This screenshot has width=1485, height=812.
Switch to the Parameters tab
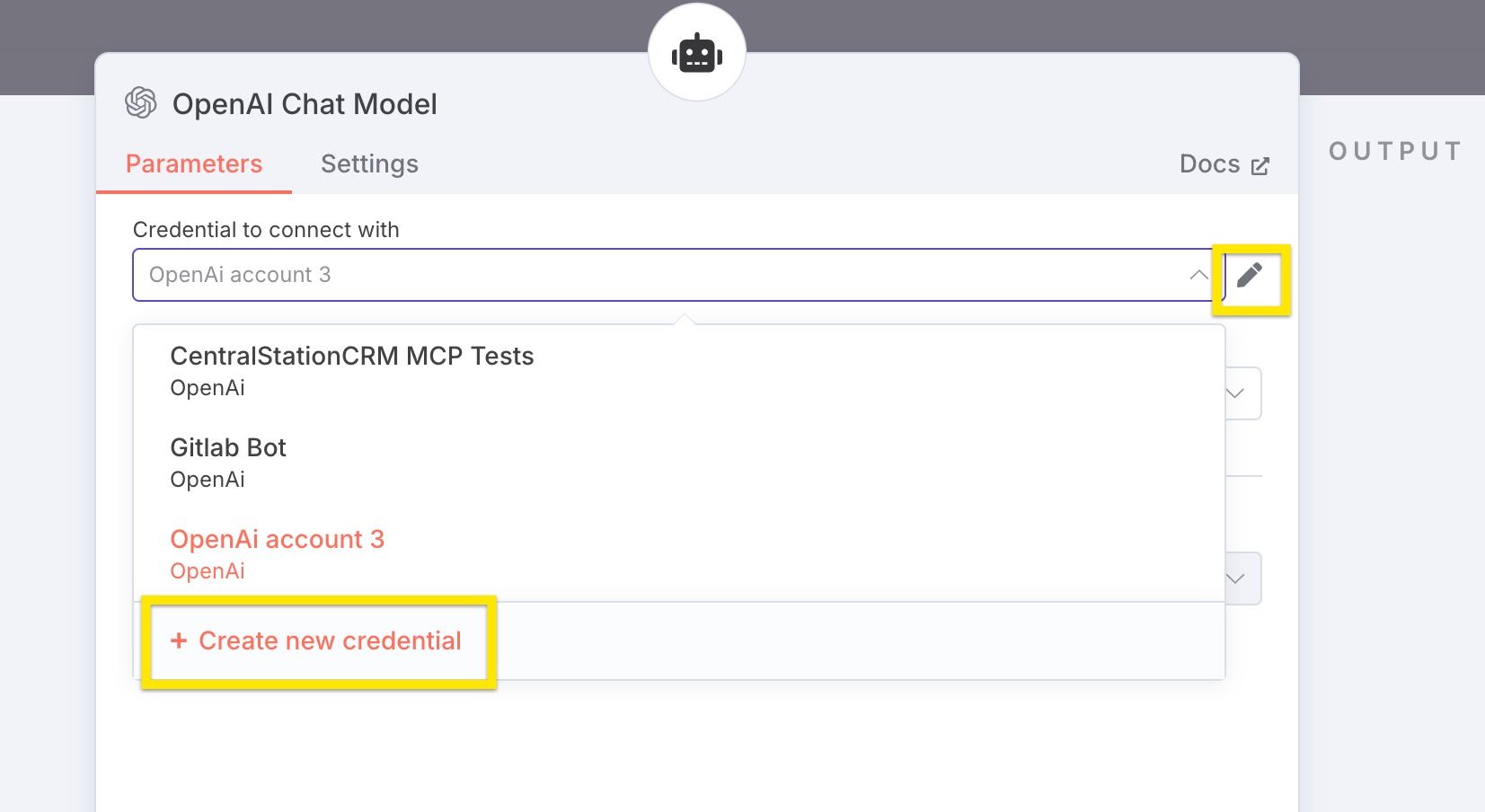coord(194,164)
